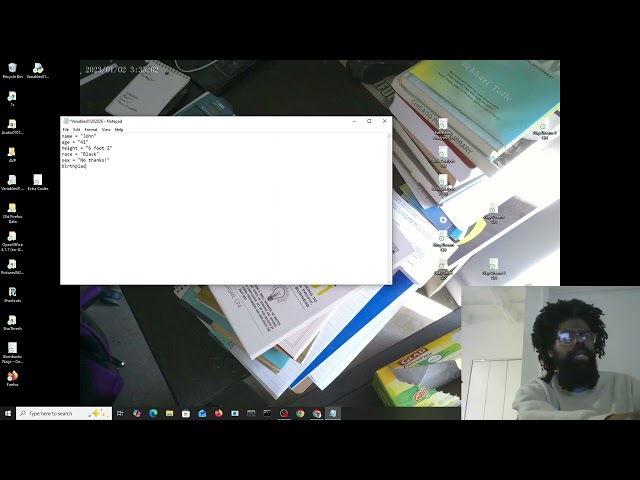
Task: Launch Microsoft Edge from the taskbar
Action: 153,413
